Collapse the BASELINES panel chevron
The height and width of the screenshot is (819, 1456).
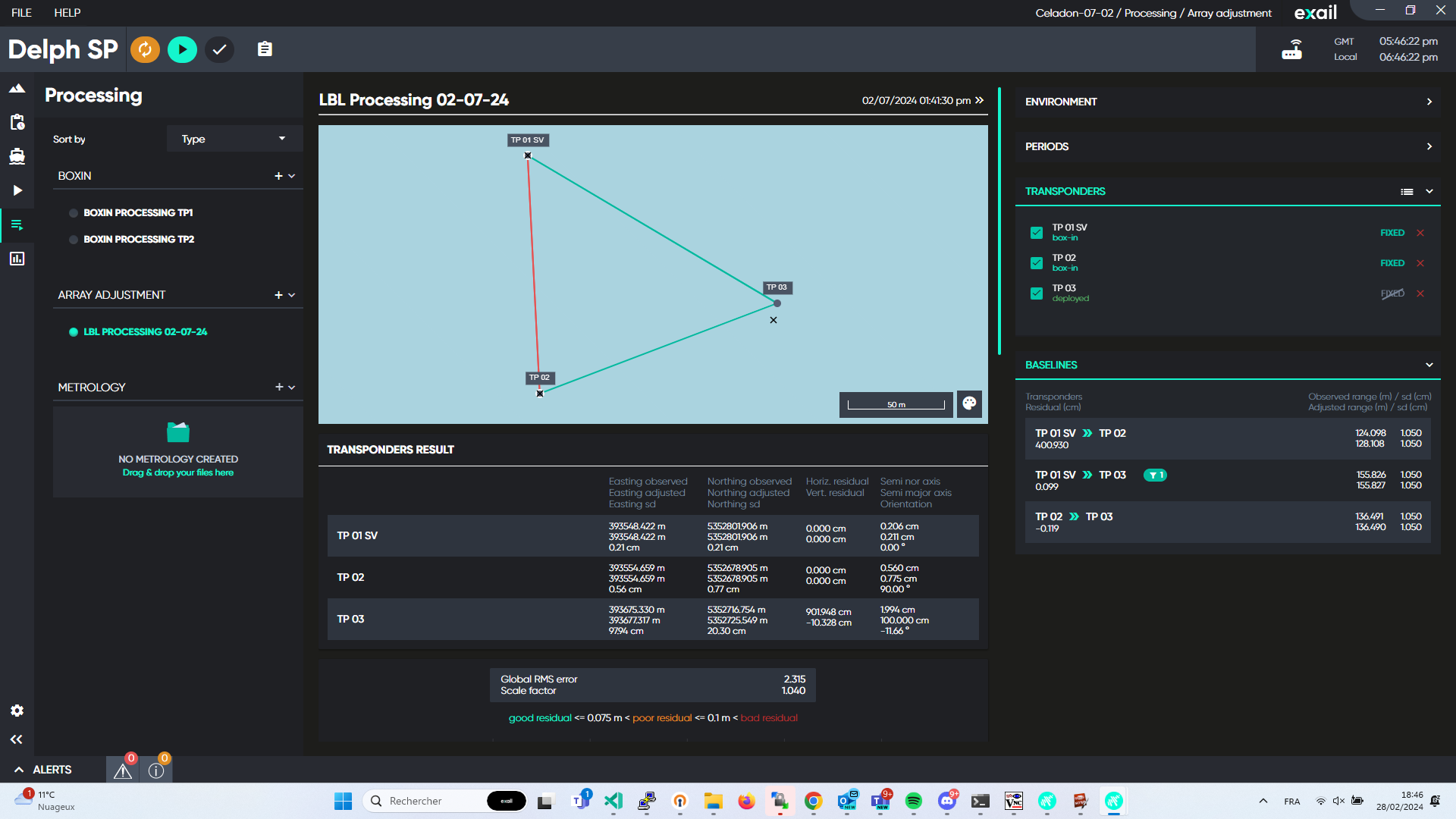(x=1429, y=366)
